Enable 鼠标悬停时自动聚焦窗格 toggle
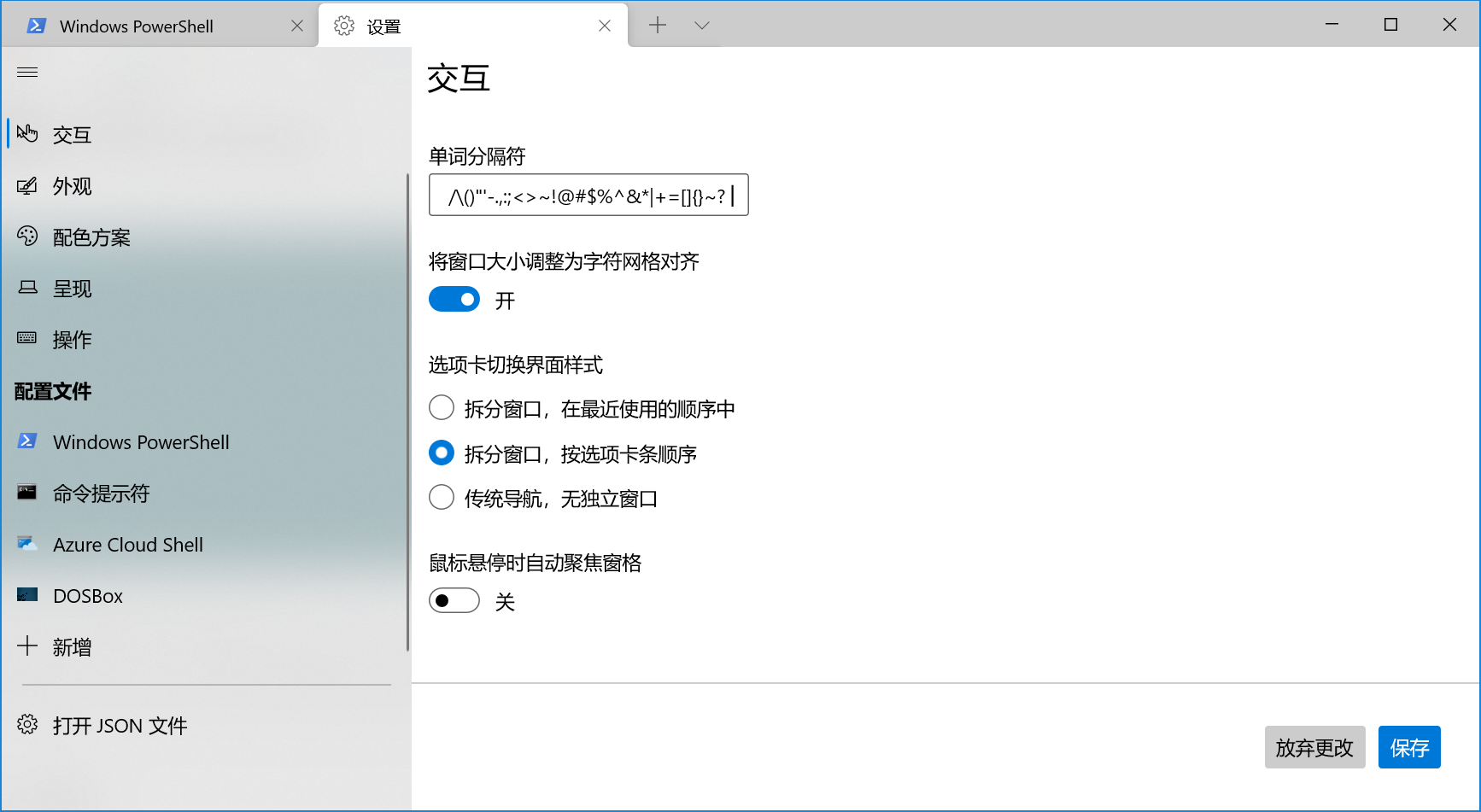Viewport: 1481px width, 812px height. (x=454, y=600)
